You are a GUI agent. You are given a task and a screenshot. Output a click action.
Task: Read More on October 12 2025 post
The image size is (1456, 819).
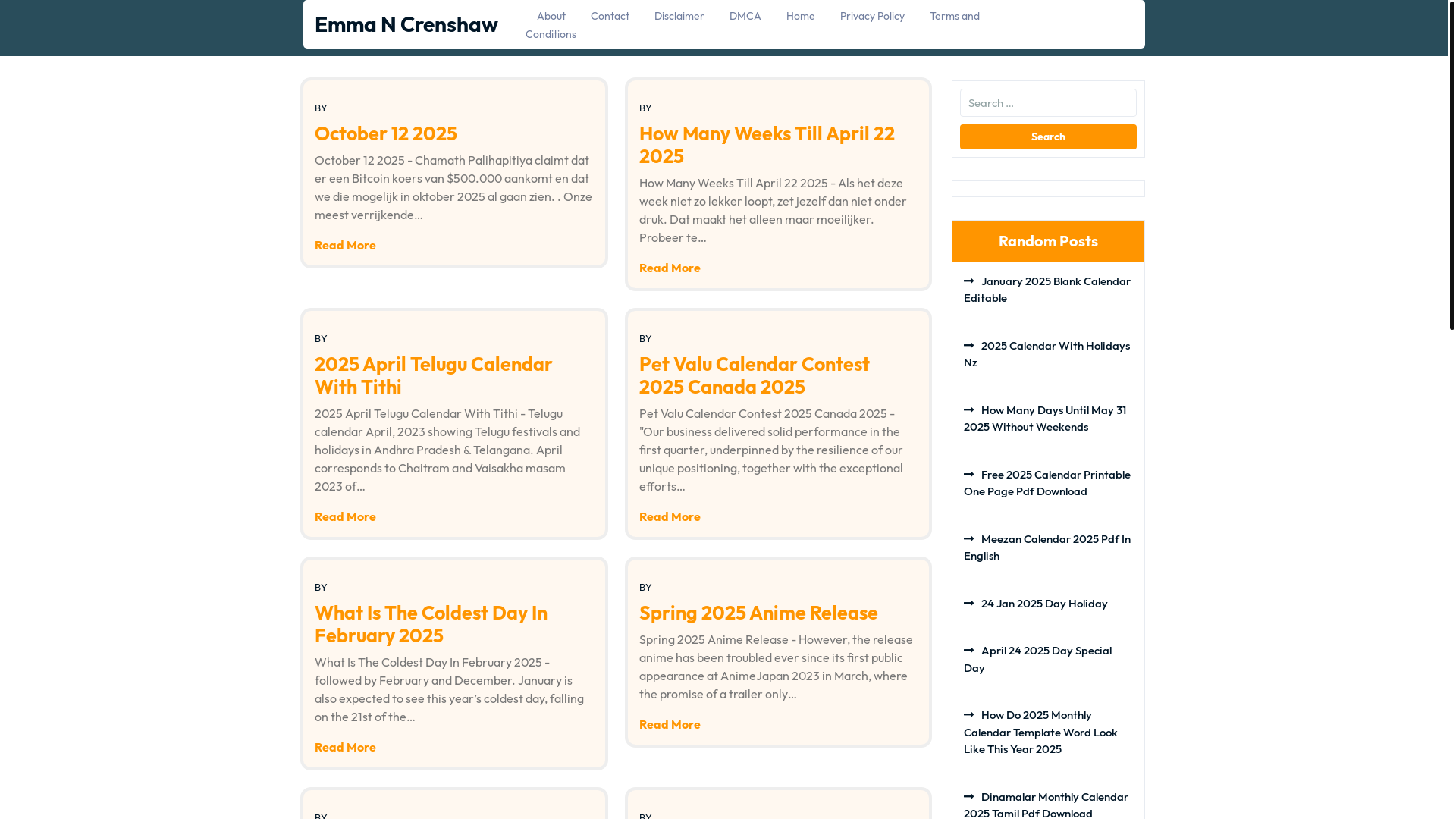click(345, 245)
